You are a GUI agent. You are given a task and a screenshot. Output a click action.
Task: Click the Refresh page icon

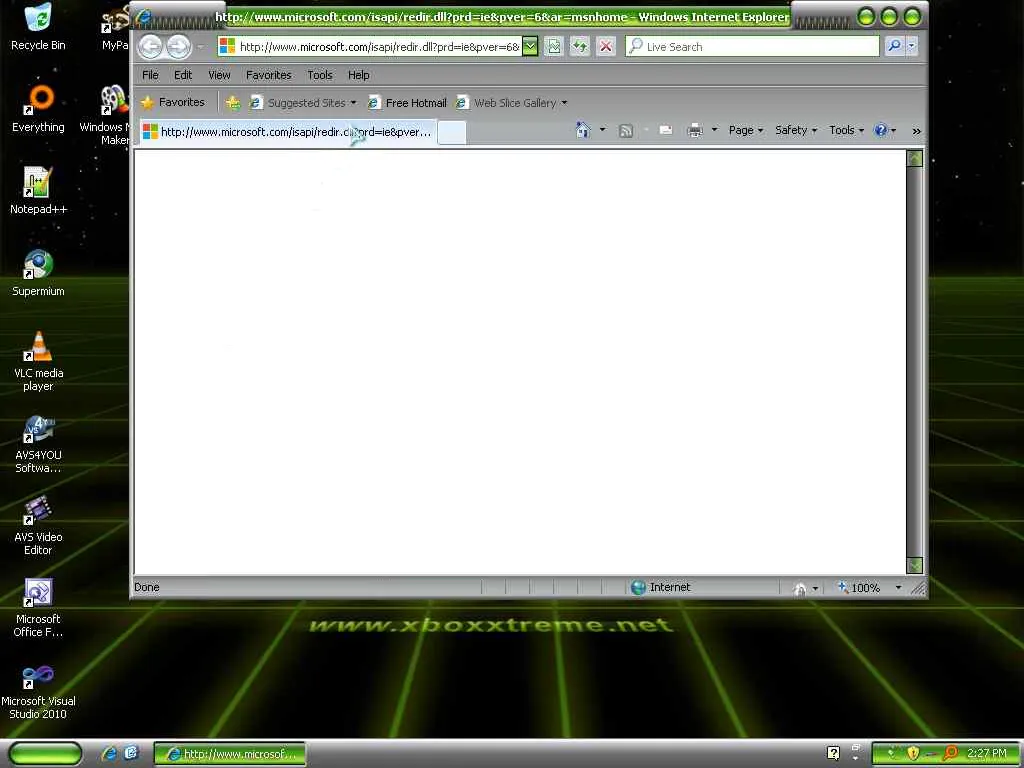pos(580,46)
